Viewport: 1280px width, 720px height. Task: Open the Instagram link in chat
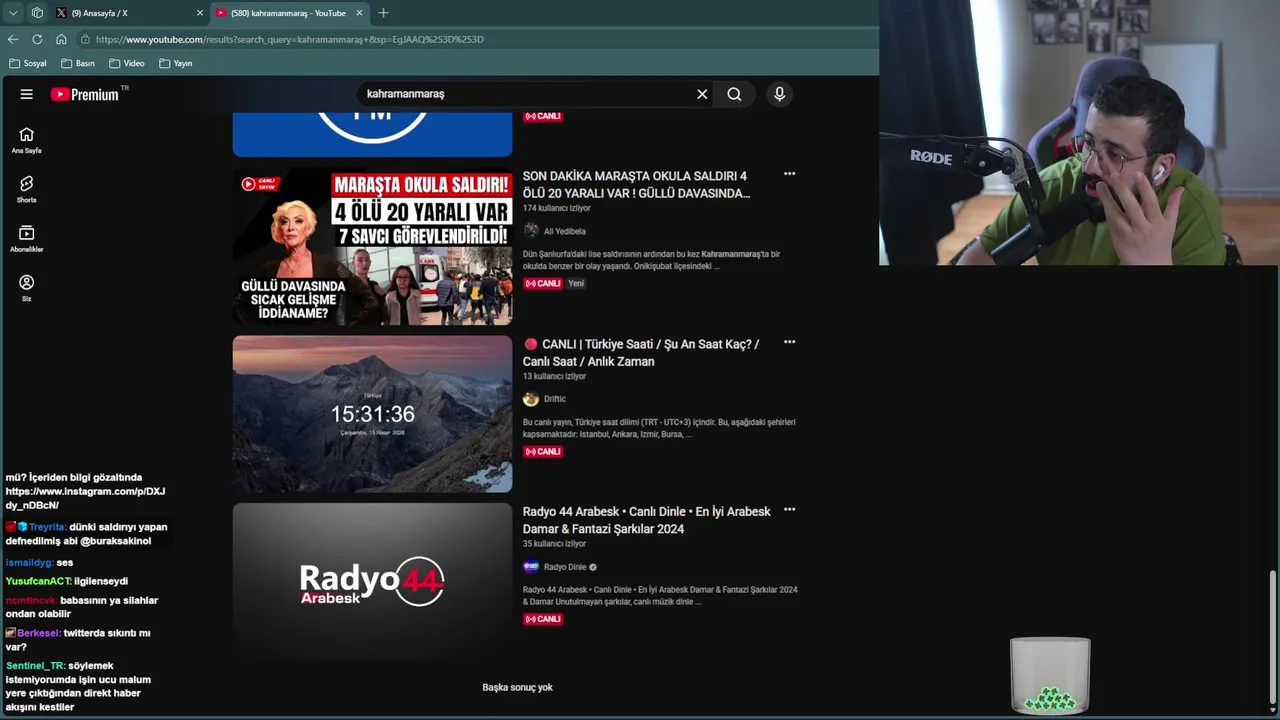click(85, 498)
